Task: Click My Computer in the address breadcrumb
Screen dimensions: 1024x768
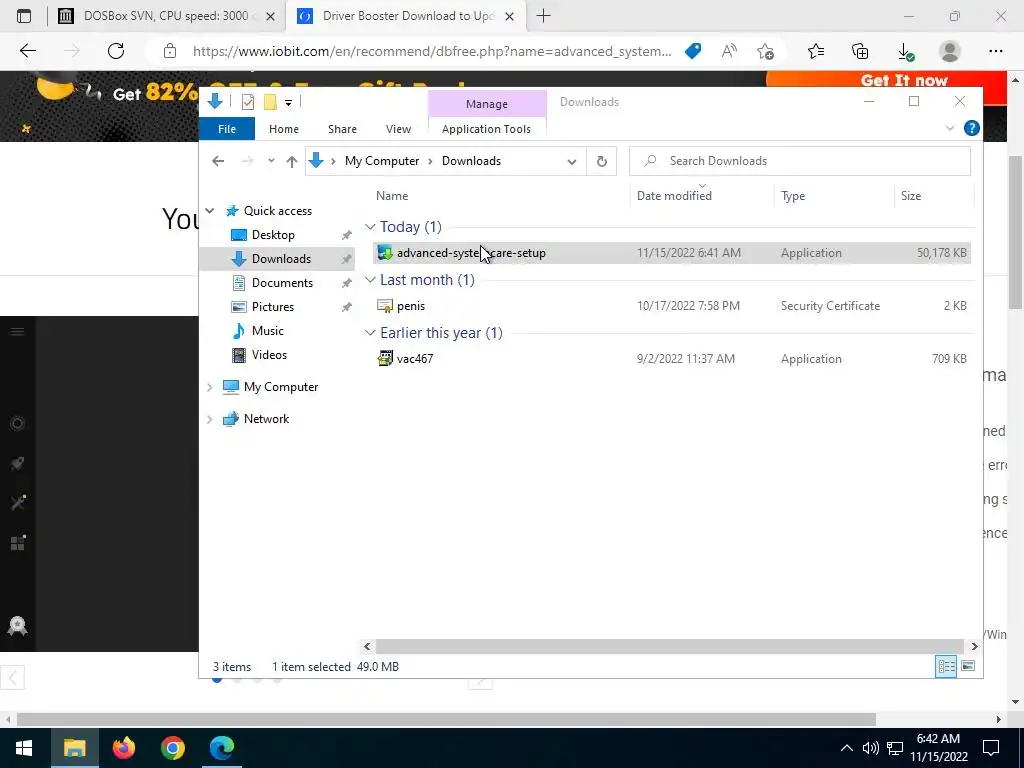Action: [x=382, y=161]
